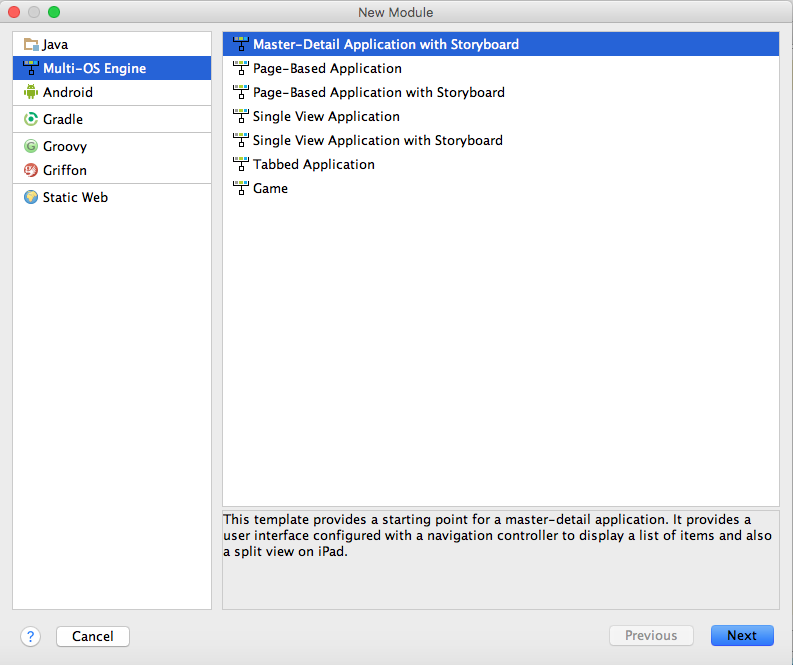Image resolution: width=793 pixels, height=665 pixels.
Task: Click the Android robot icon
Action: (x=31, y=92)
